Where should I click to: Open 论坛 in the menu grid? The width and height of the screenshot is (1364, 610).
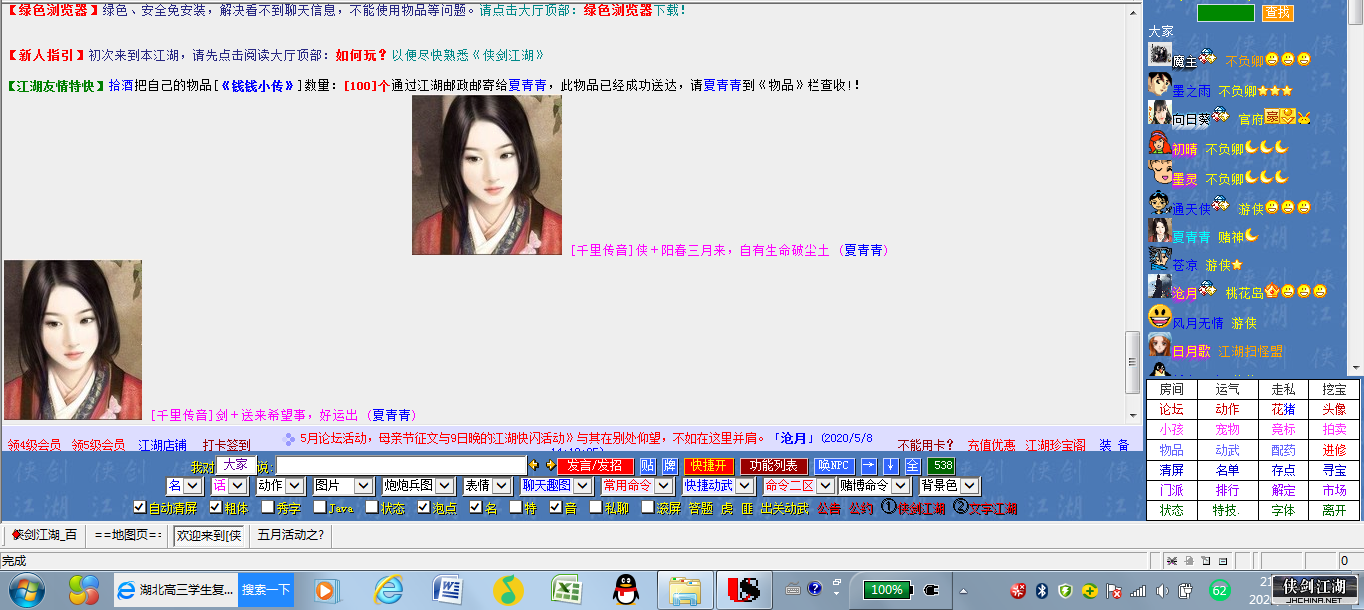(1171, 409)
